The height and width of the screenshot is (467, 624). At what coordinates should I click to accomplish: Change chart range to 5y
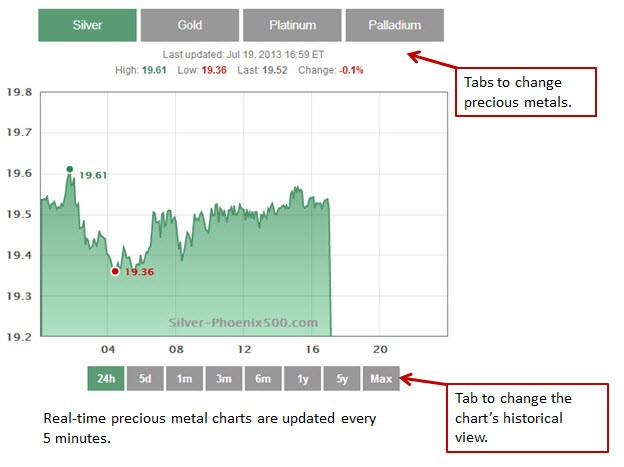coord(341,379)
